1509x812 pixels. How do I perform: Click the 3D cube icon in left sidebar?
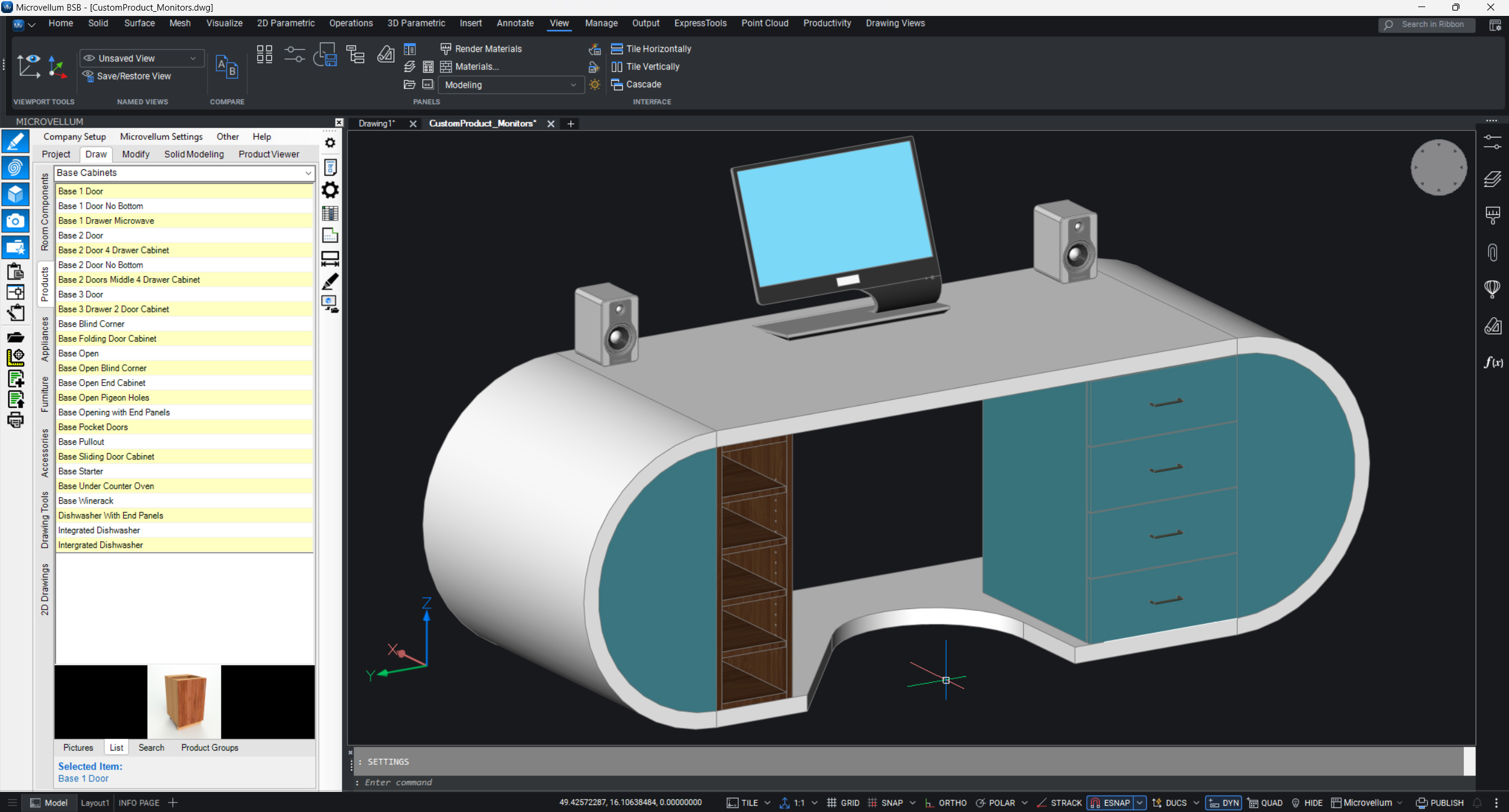coord(15,194)
